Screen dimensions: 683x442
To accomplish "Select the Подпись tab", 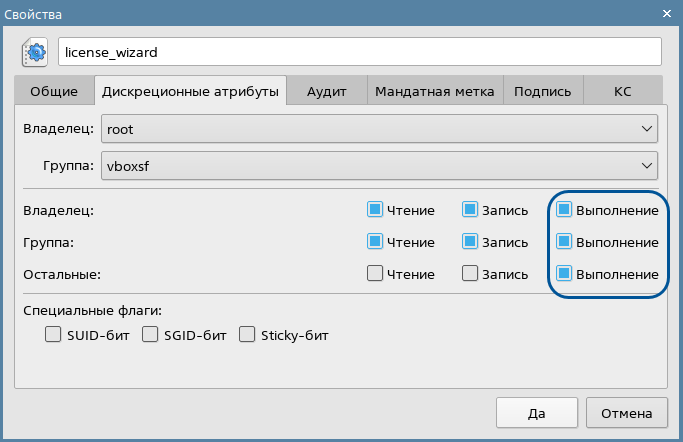I will tap(542, 92).
